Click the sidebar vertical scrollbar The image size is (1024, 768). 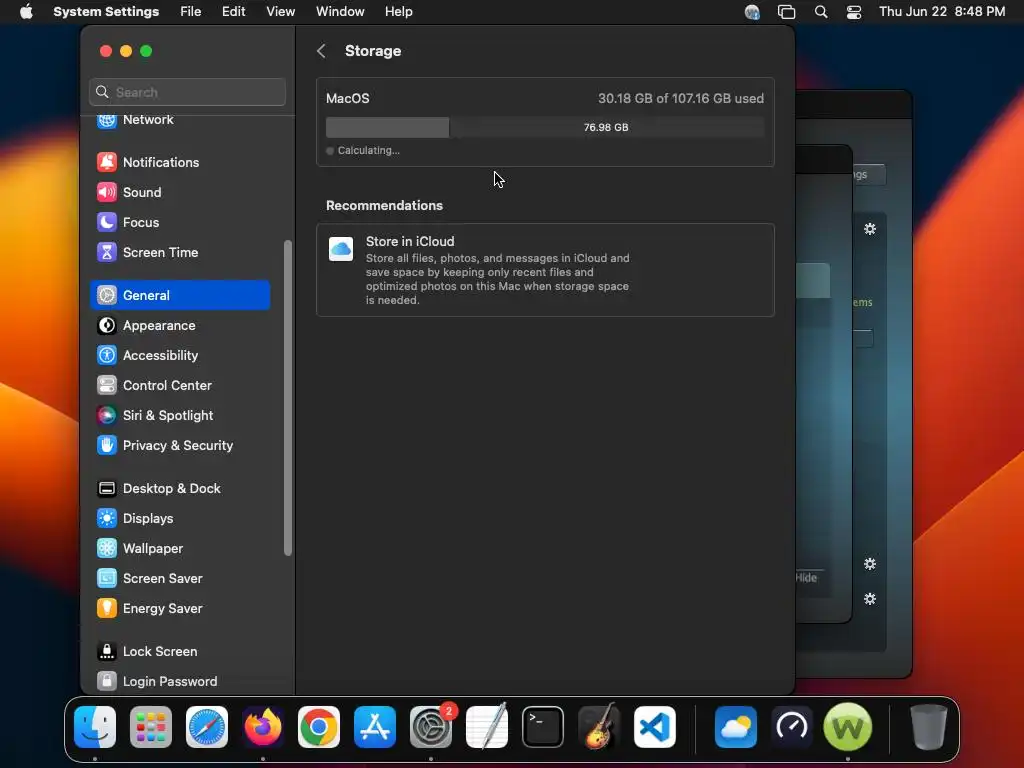(x=287, y=398)
